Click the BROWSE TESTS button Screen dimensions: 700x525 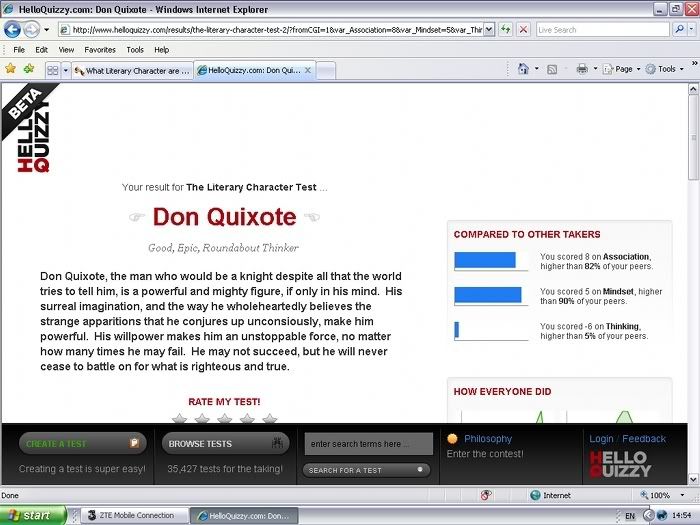click(225, 443)
